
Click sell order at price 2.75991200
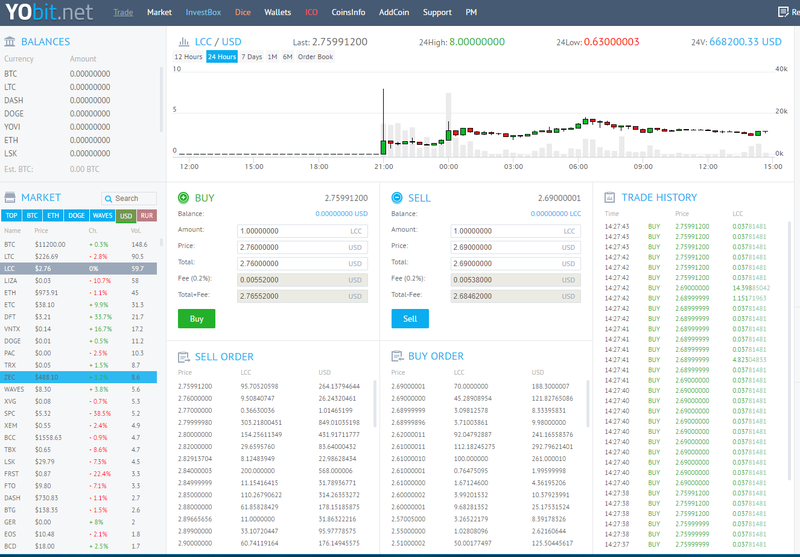(269, 386)
